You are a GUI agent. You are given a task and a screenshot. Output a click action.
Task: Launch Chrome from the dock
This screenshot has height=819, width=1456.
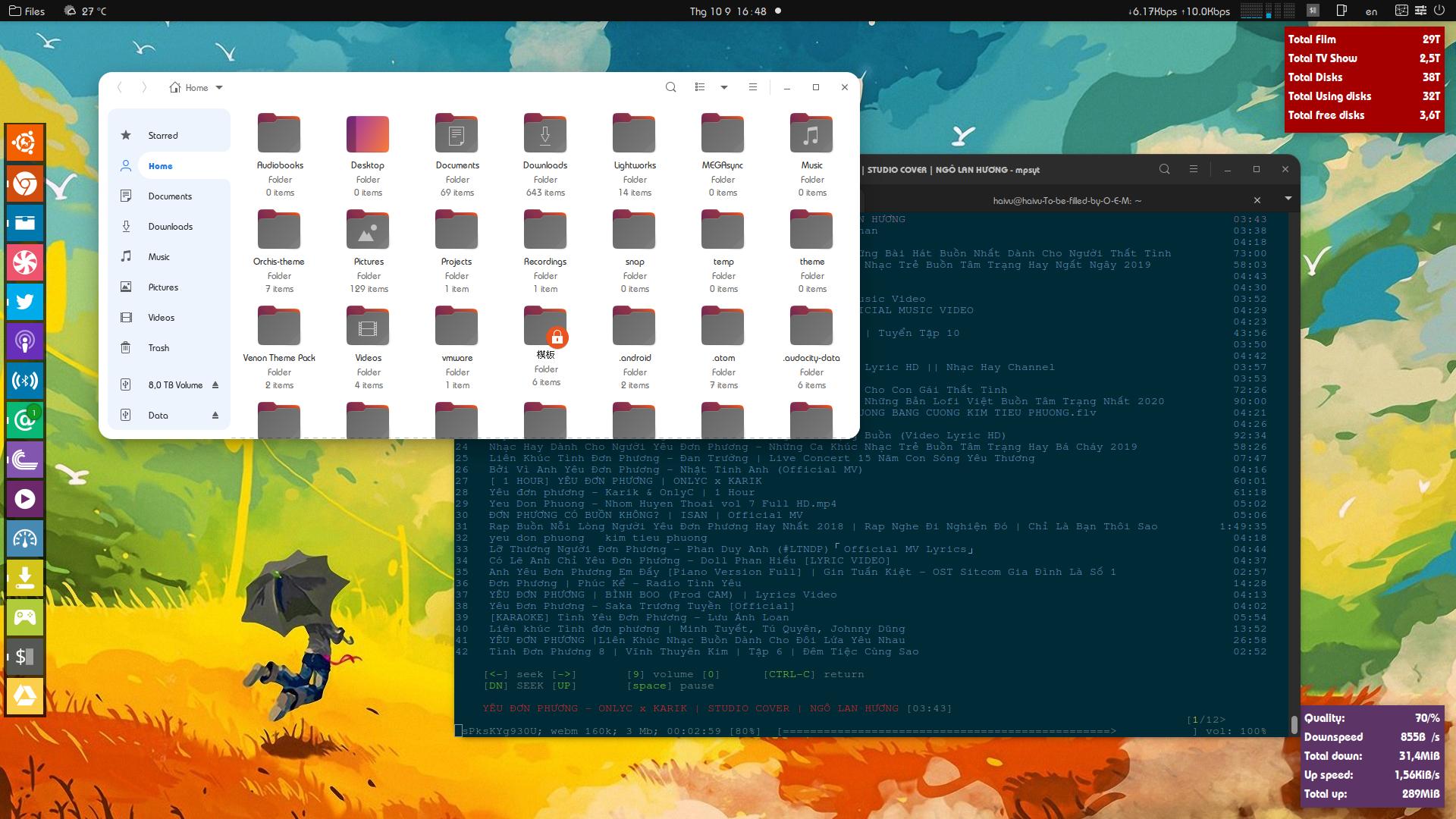point(25,184)
